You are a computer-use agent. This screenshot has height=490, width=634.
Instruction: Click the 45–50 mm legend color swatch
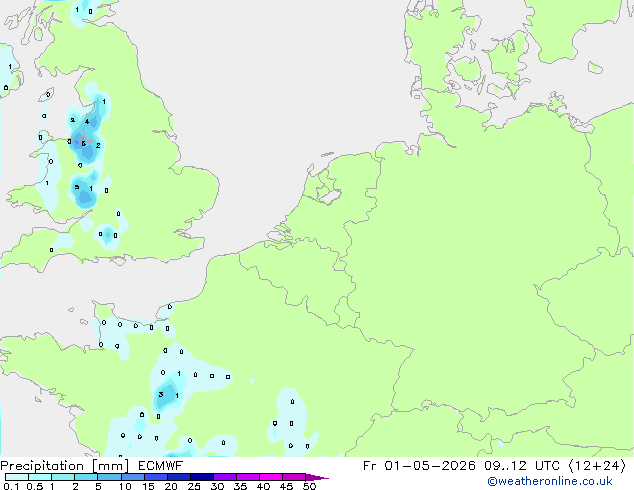294,477
